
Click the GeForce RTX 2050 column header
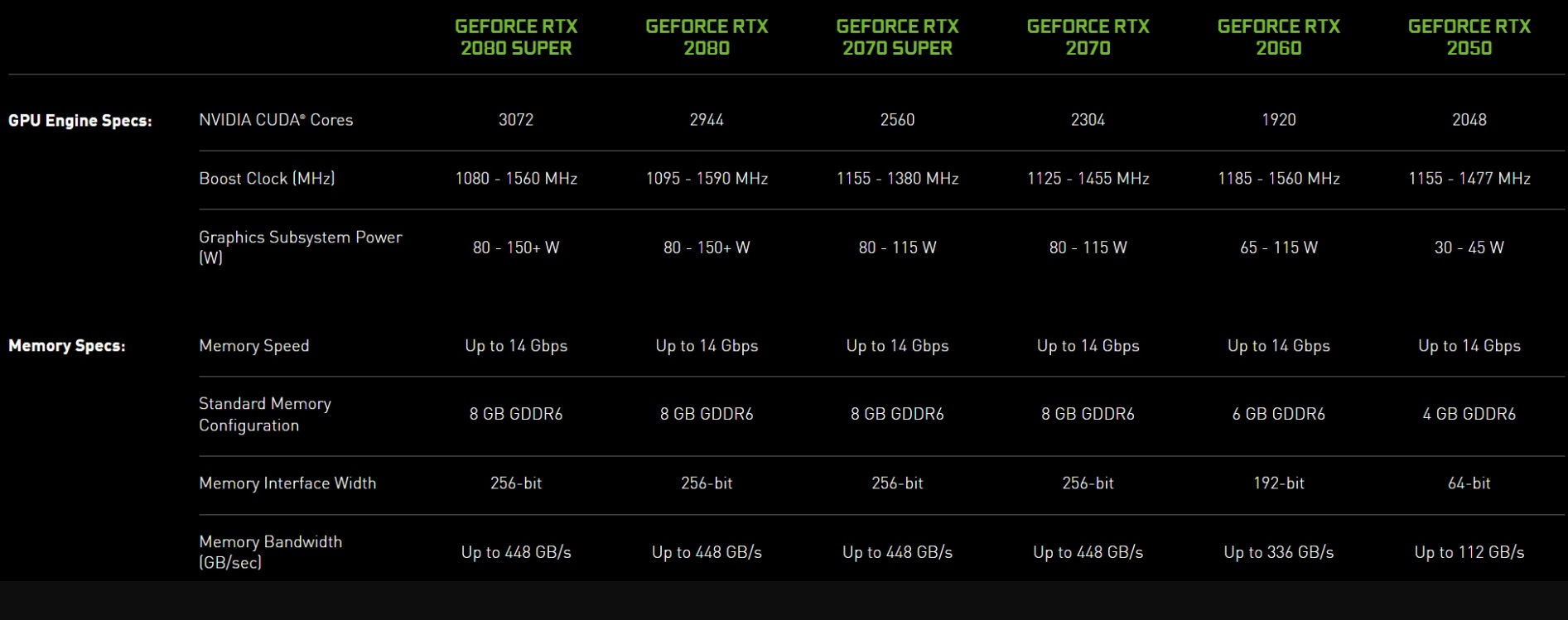(x=1469, y=37)
